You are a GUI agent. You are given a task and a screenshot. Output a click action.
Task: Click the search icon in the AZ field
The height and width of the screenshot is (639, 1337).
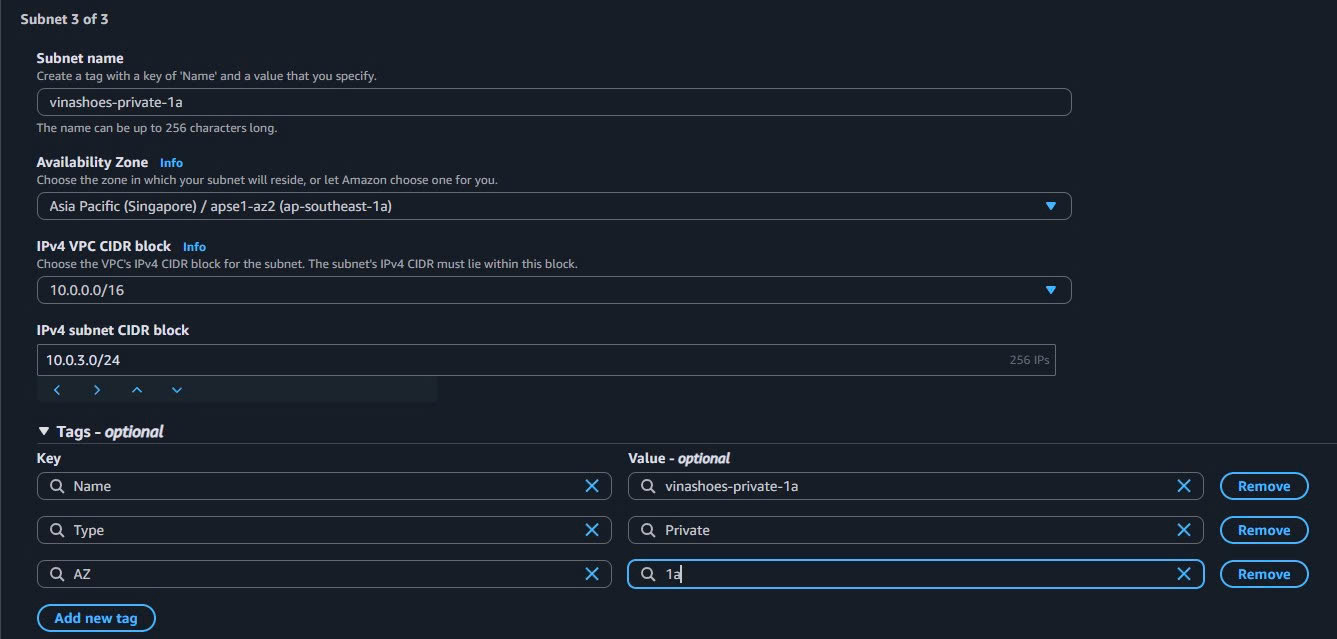point(57,574)
